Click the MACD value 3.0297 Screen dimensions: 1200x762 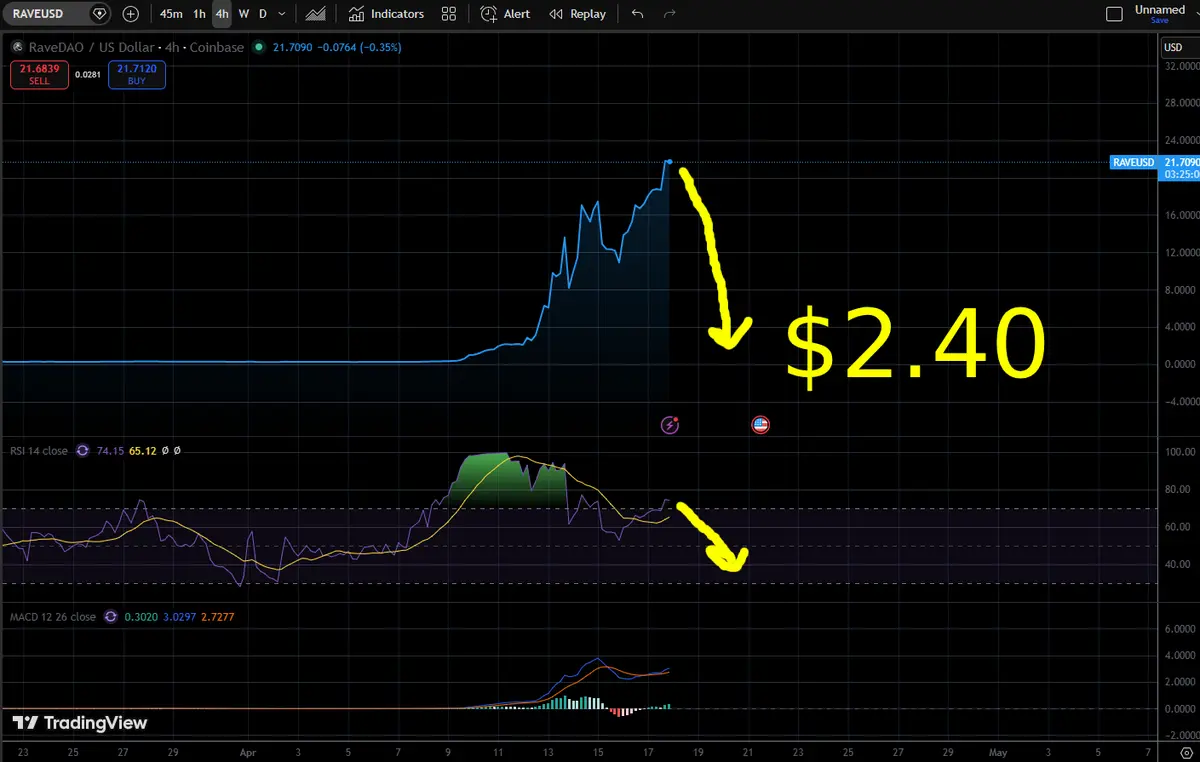(x=178, y=617)
